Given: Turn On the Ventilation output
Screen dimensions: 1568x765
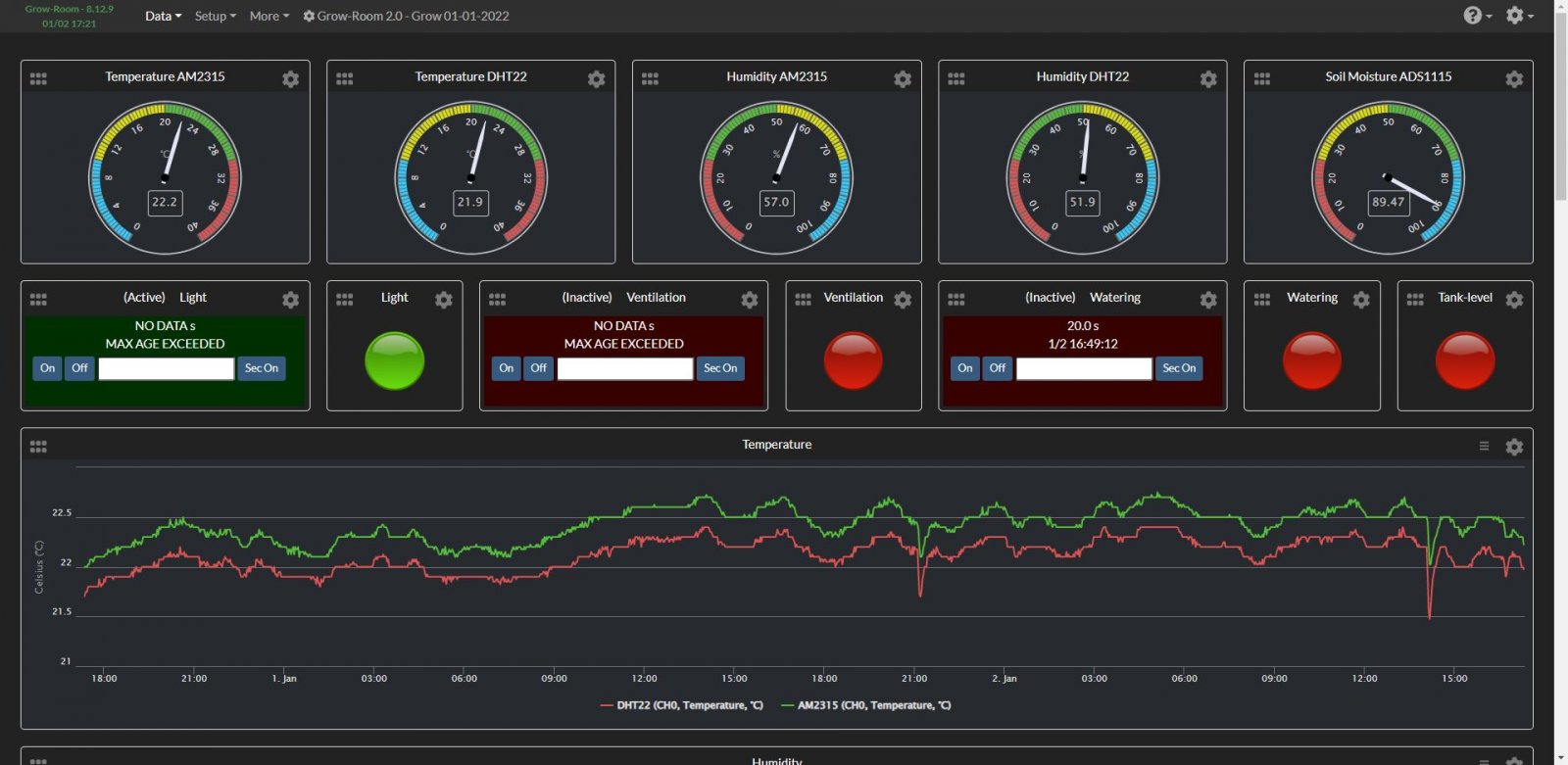Looking at the screenshot, I should coord(506,368).
